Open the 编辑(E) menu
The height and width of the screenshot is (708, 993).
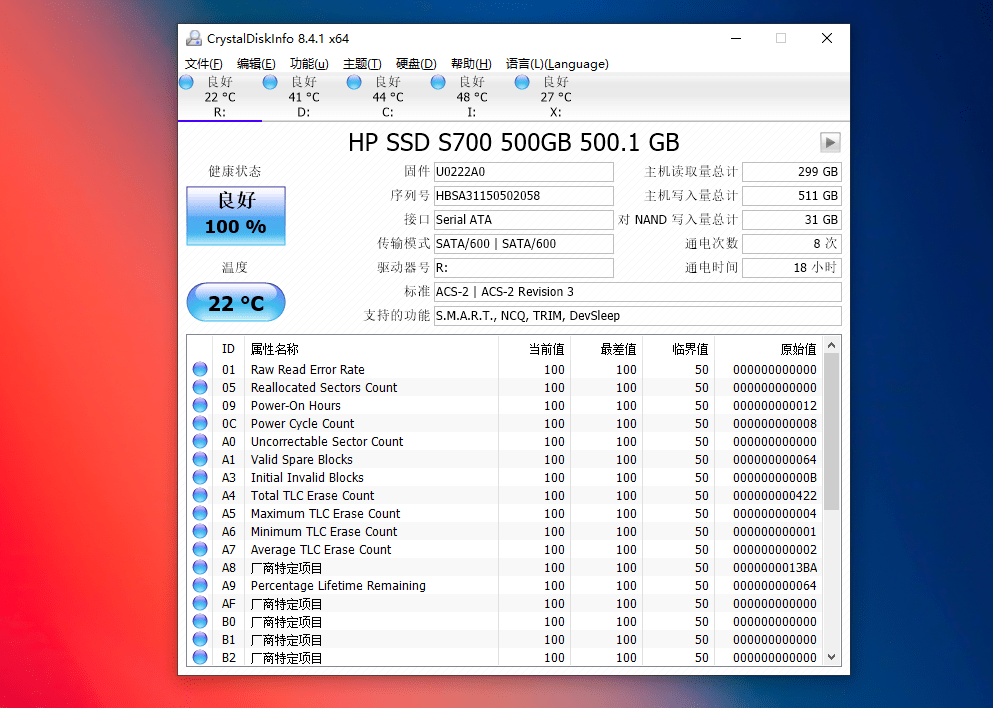(x=256, y=64)
